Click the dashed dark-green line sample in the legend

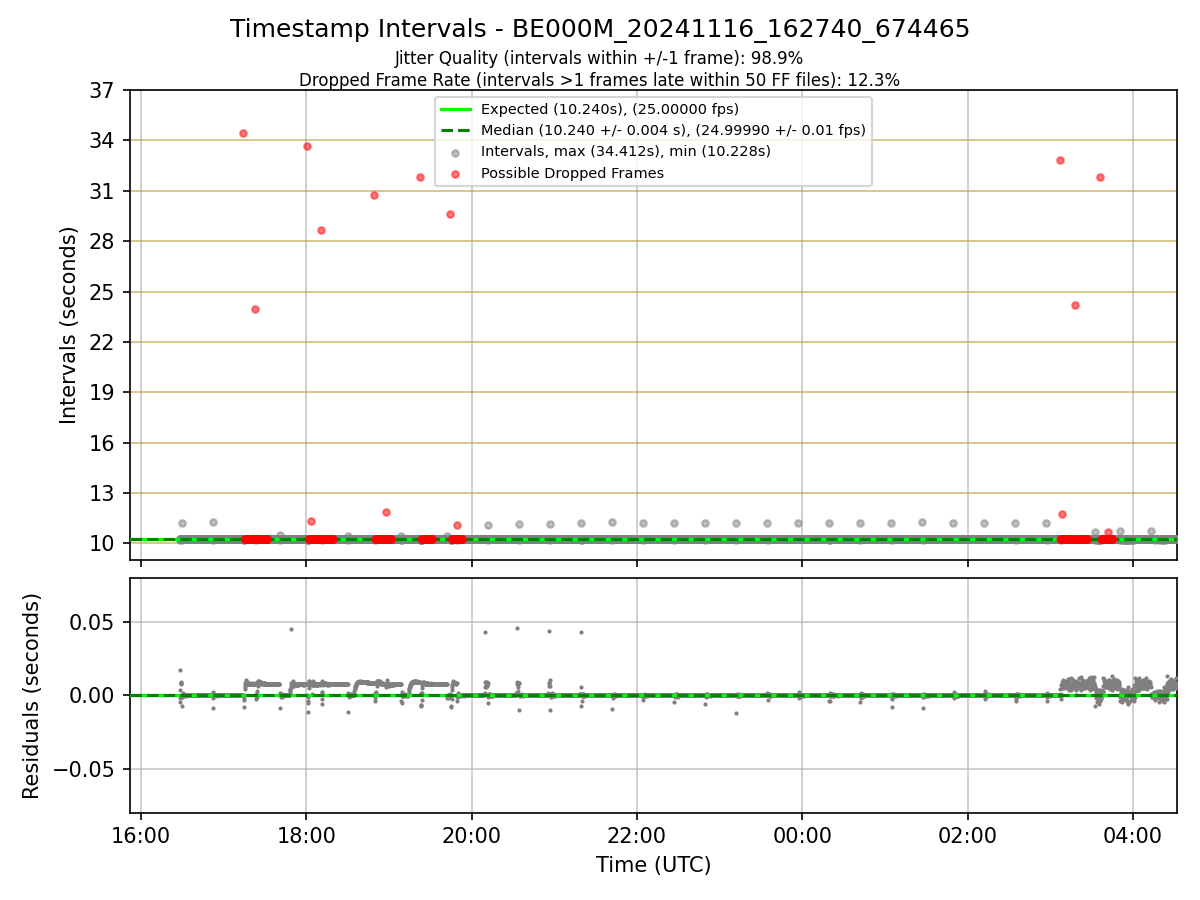456,130
